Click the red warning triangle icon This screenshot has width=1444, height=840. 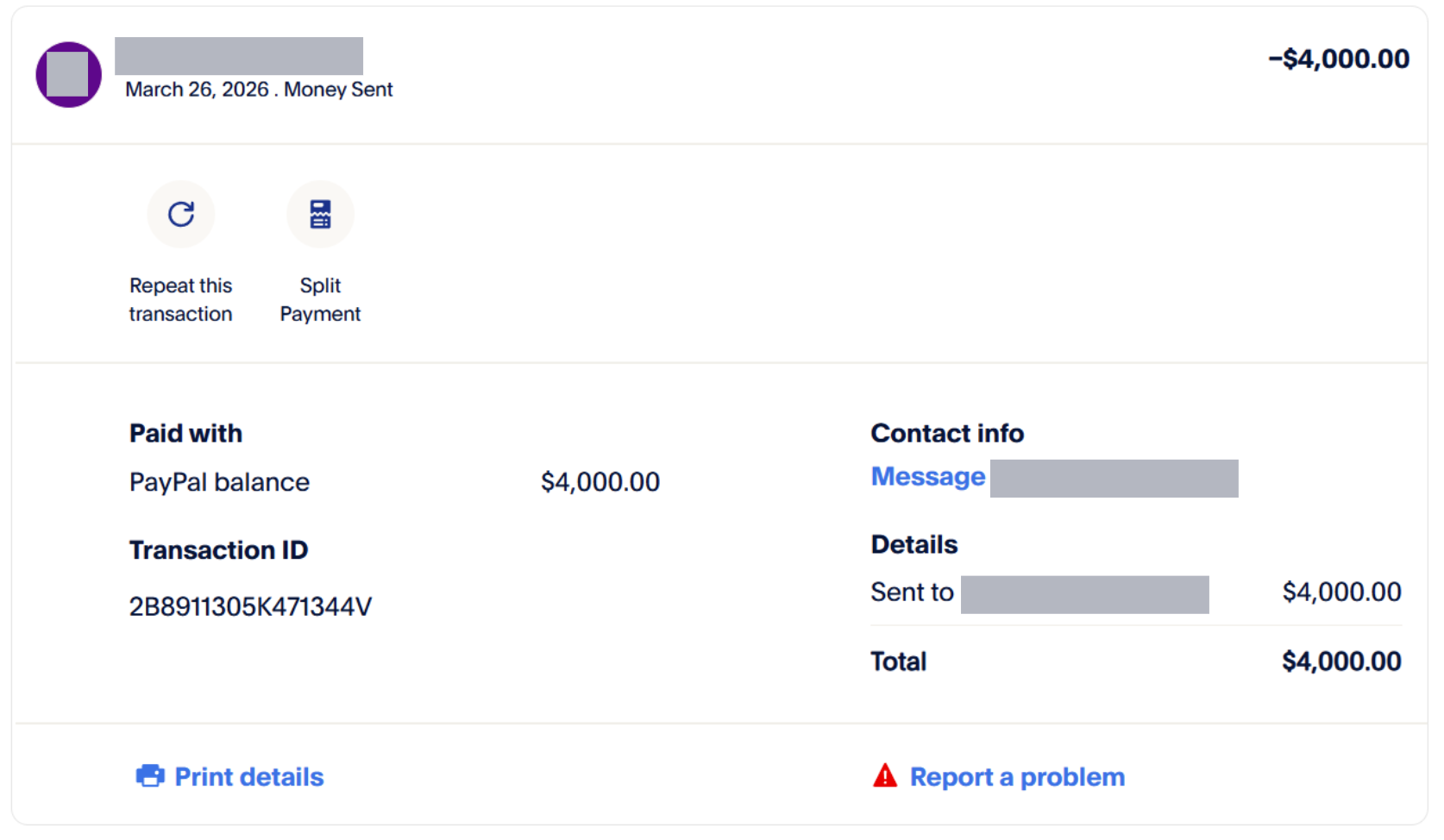[885, 776]
